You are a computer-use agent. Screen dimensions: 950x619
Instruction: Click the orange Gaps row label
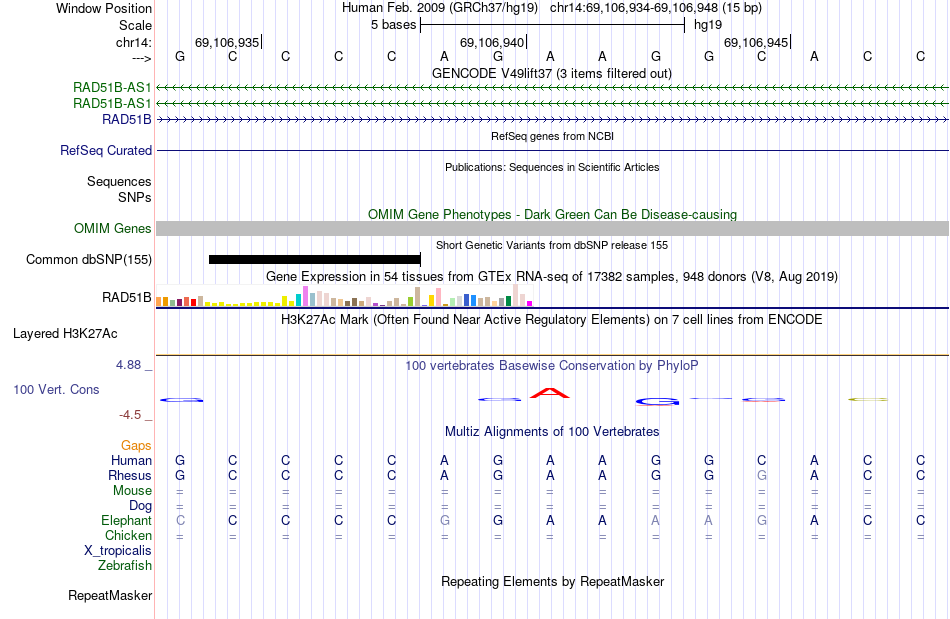[x=136, y=445]
